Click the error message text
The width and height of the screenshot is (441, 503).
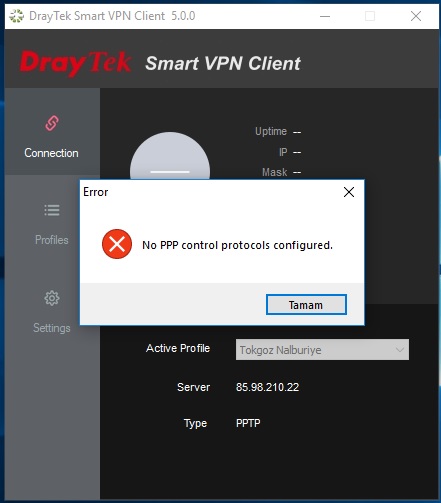point(237,245)
